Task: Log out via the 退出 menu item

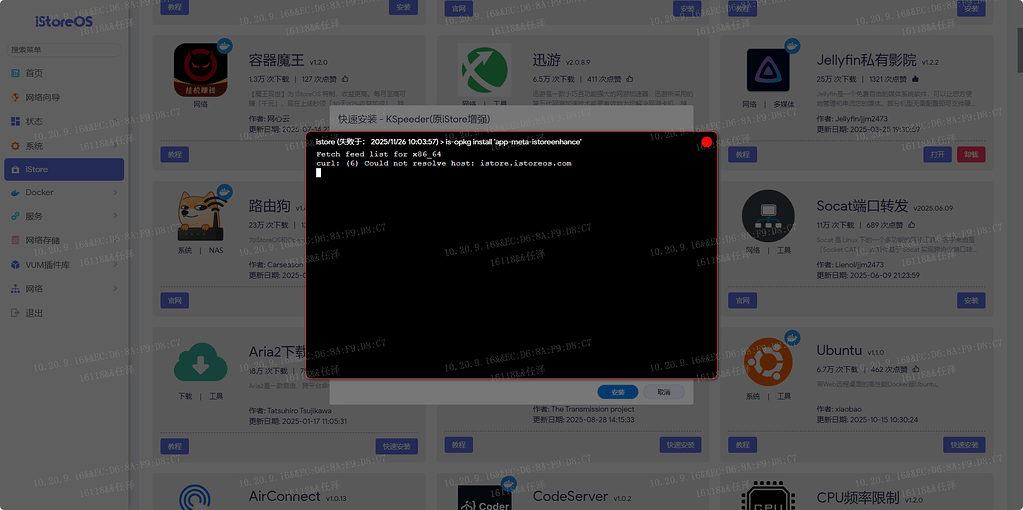Action: coord(64,313)
